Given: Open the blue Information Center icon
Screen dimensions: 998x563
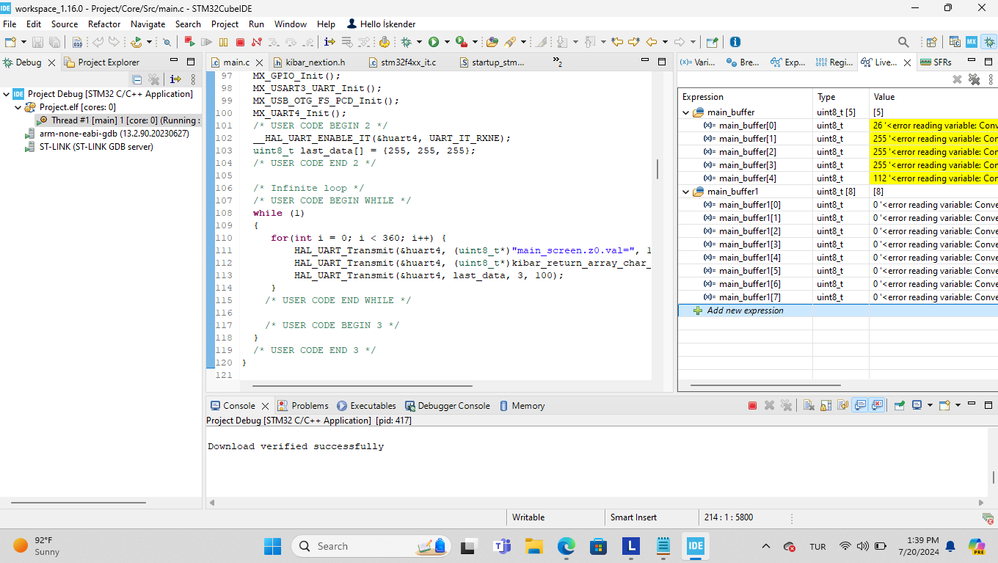Looking at the screenshot, I should 735,42.
